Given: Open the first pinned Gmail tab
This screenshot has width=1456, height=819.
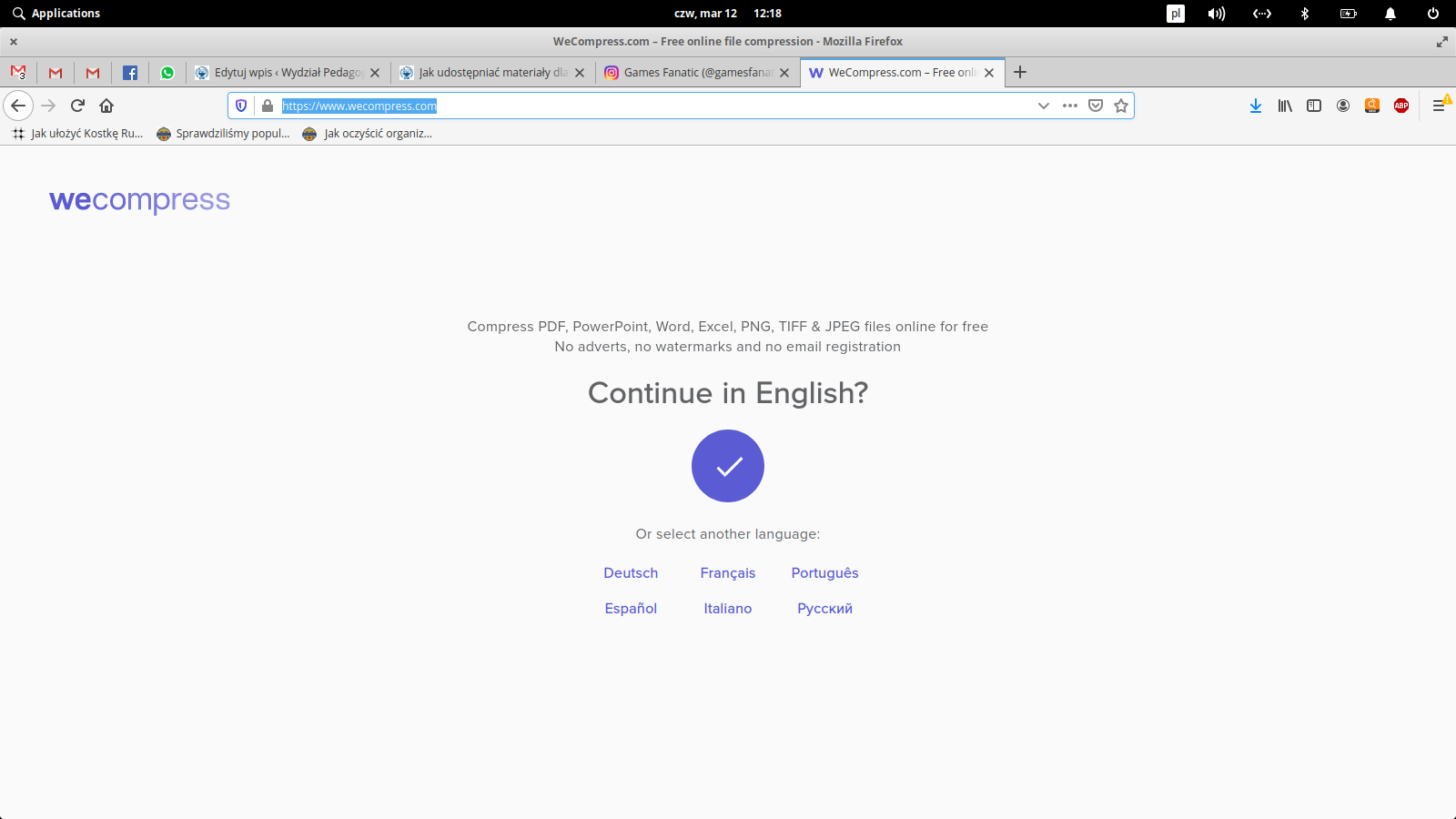Looking at the screenshot, I should click(x=18, y=73).
